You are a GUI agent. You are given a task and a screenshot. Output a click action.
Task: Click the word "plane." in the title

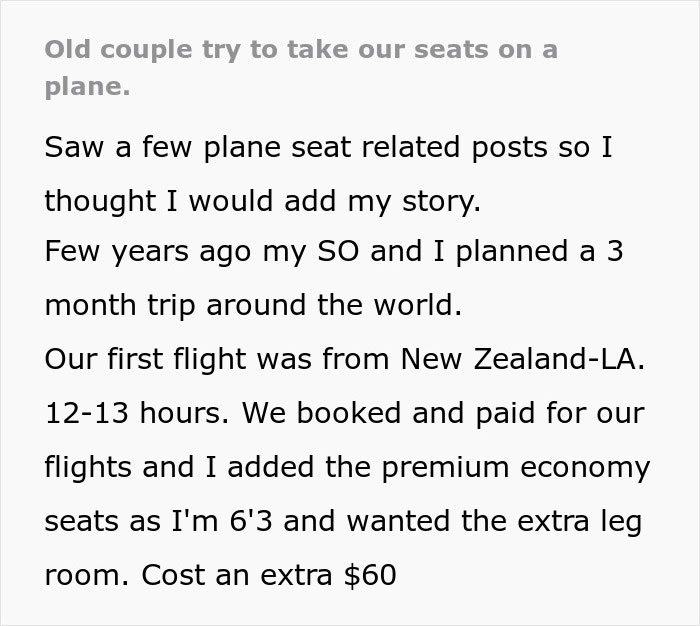(87, 87)
